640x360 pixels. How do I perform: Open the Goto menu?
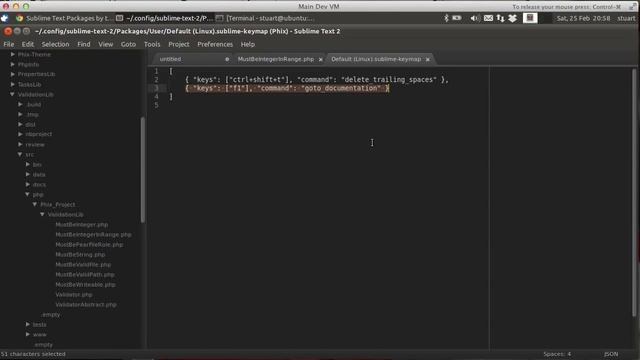128,44
